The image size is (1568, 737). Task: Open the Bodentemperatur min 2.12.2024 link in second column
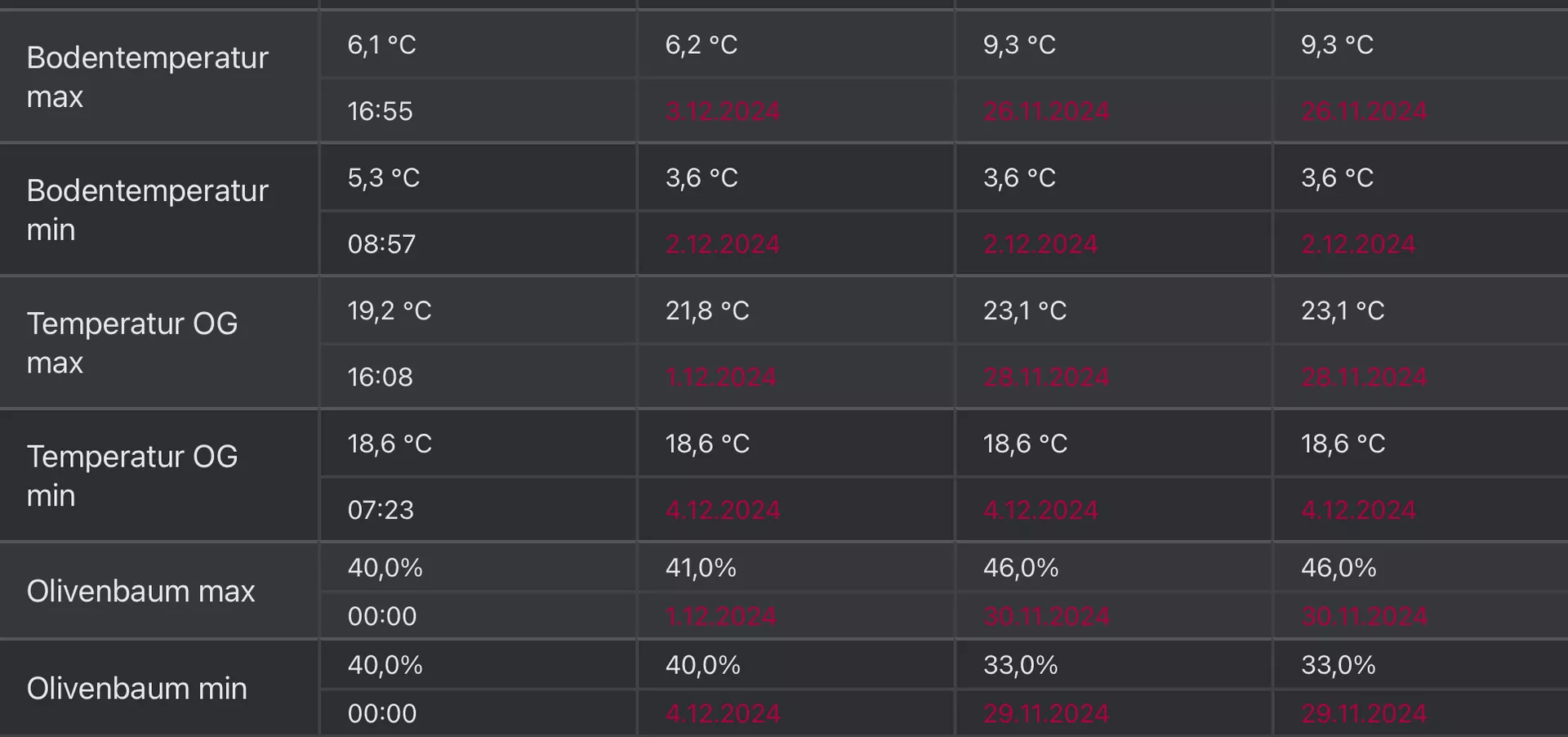click(722, 244)
